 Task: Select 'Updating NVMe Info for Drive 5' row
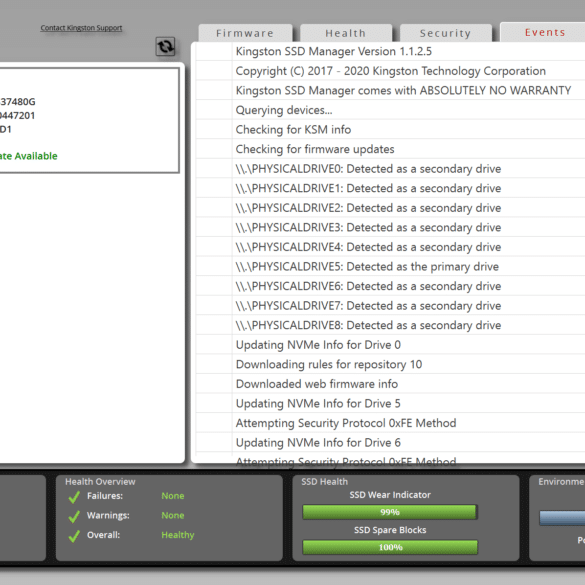390,404
